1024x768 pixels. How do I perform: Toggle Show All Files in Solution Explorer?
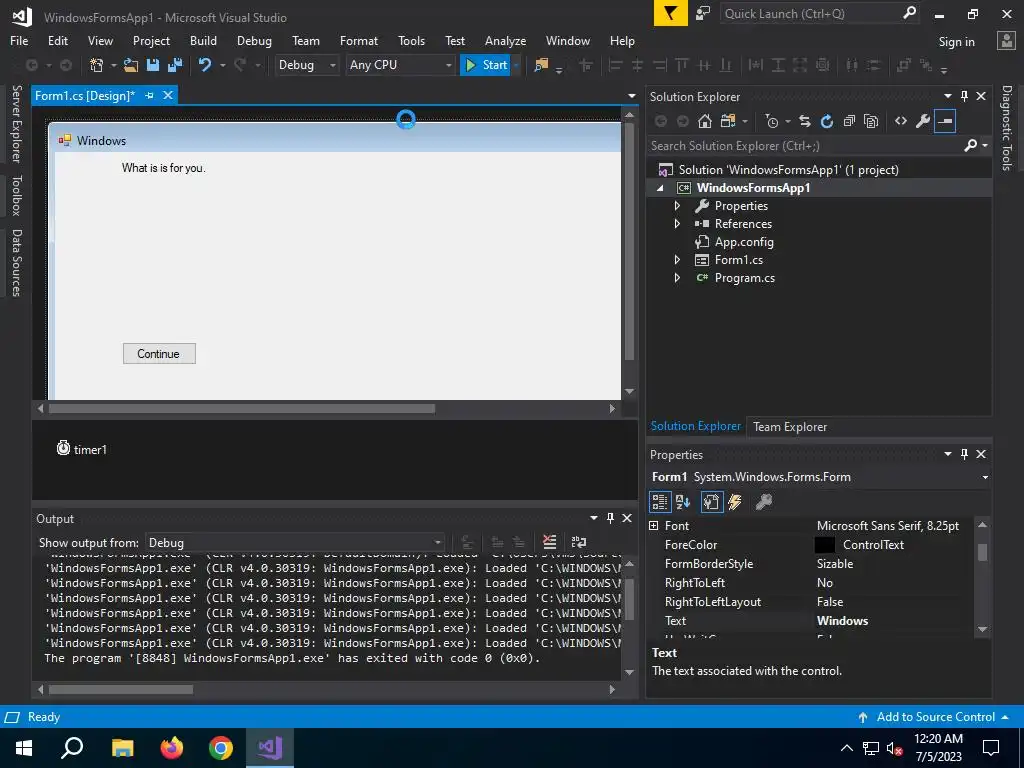tap(871, 121)
